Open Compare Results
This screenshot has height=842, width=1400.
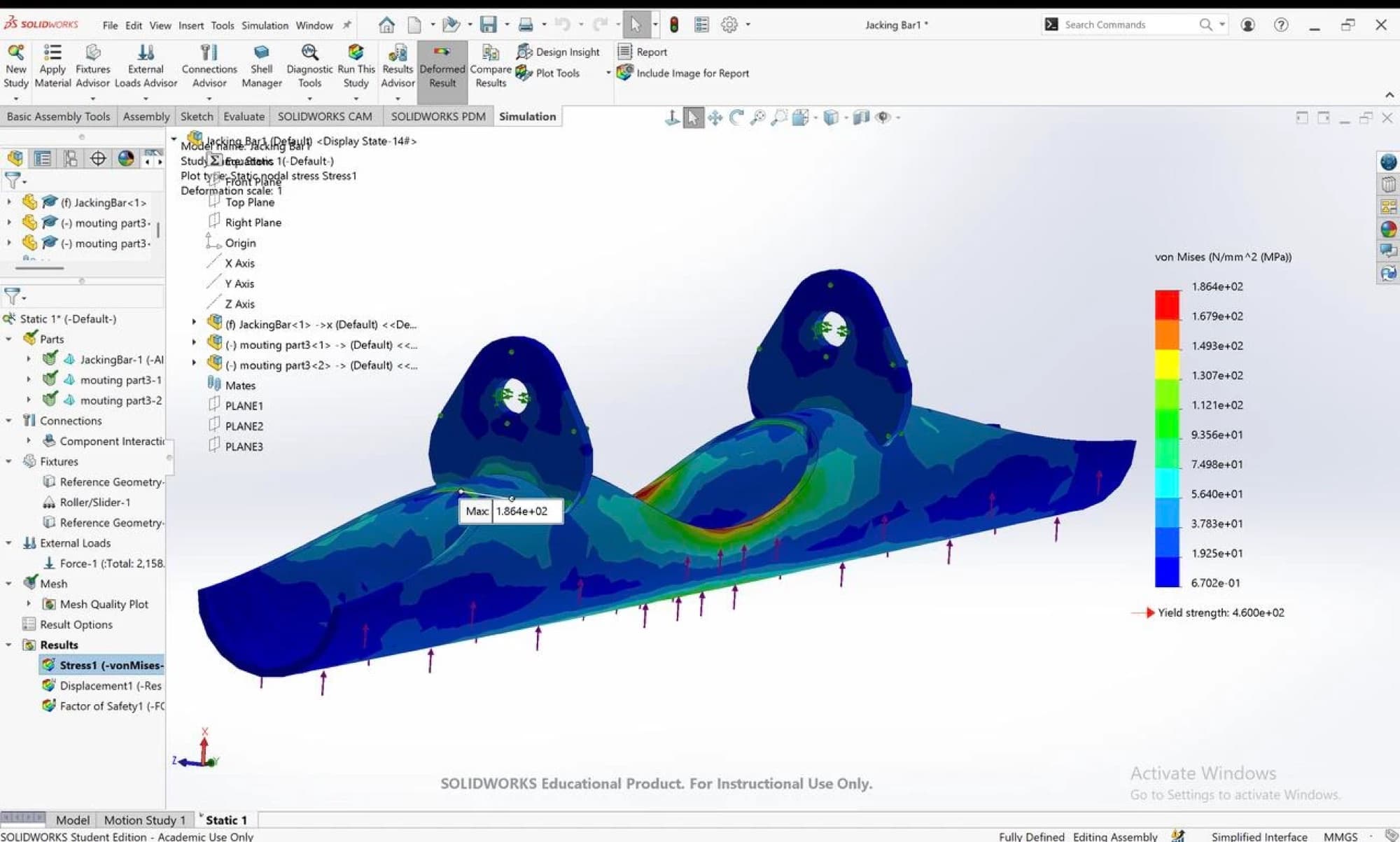[x=491, y=67]
